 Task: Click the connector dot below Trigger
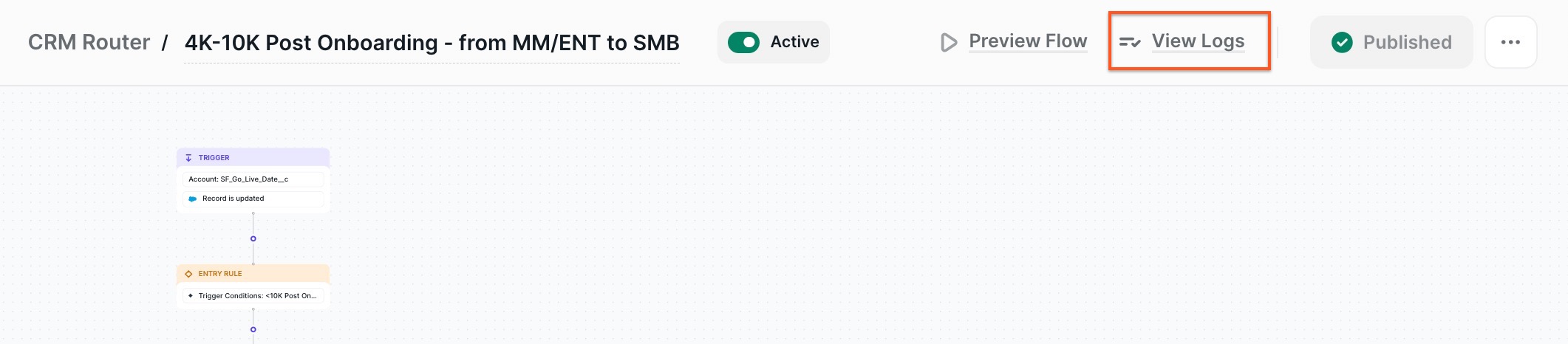(x=253, y=238)
